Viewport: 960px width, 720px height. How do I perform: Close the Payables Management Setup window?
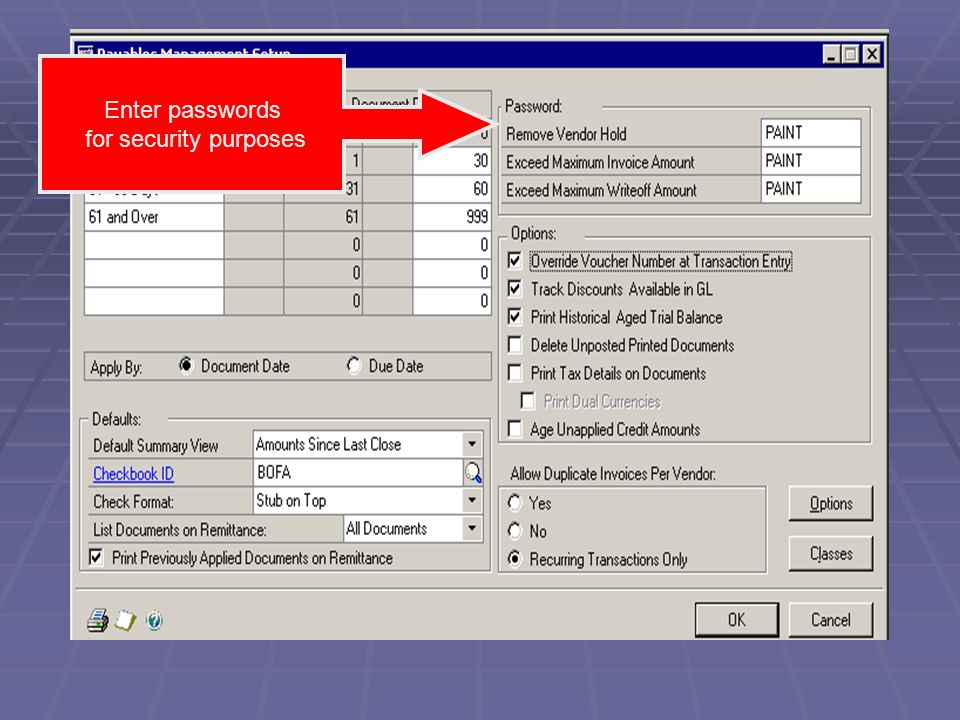coord(872,54)
